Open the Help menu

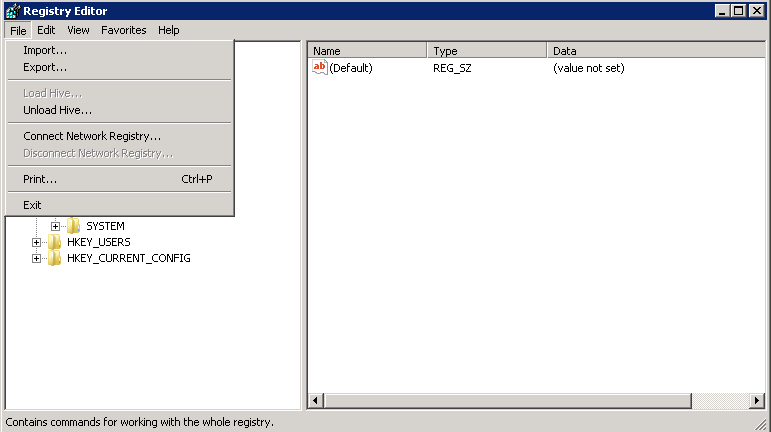169,30
